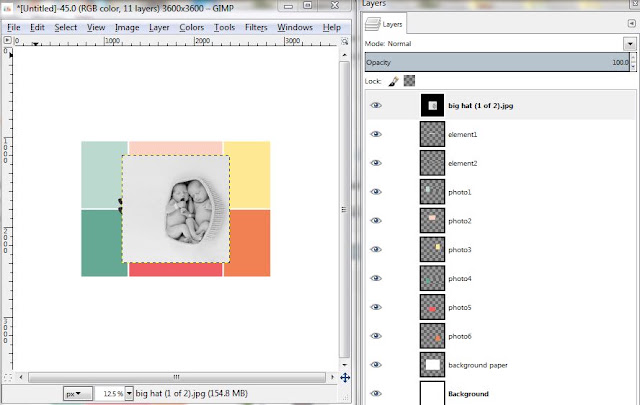Viewport: 640px width, 405px height.
Task: Click the navigate image display cross icon
Action: 345,378
